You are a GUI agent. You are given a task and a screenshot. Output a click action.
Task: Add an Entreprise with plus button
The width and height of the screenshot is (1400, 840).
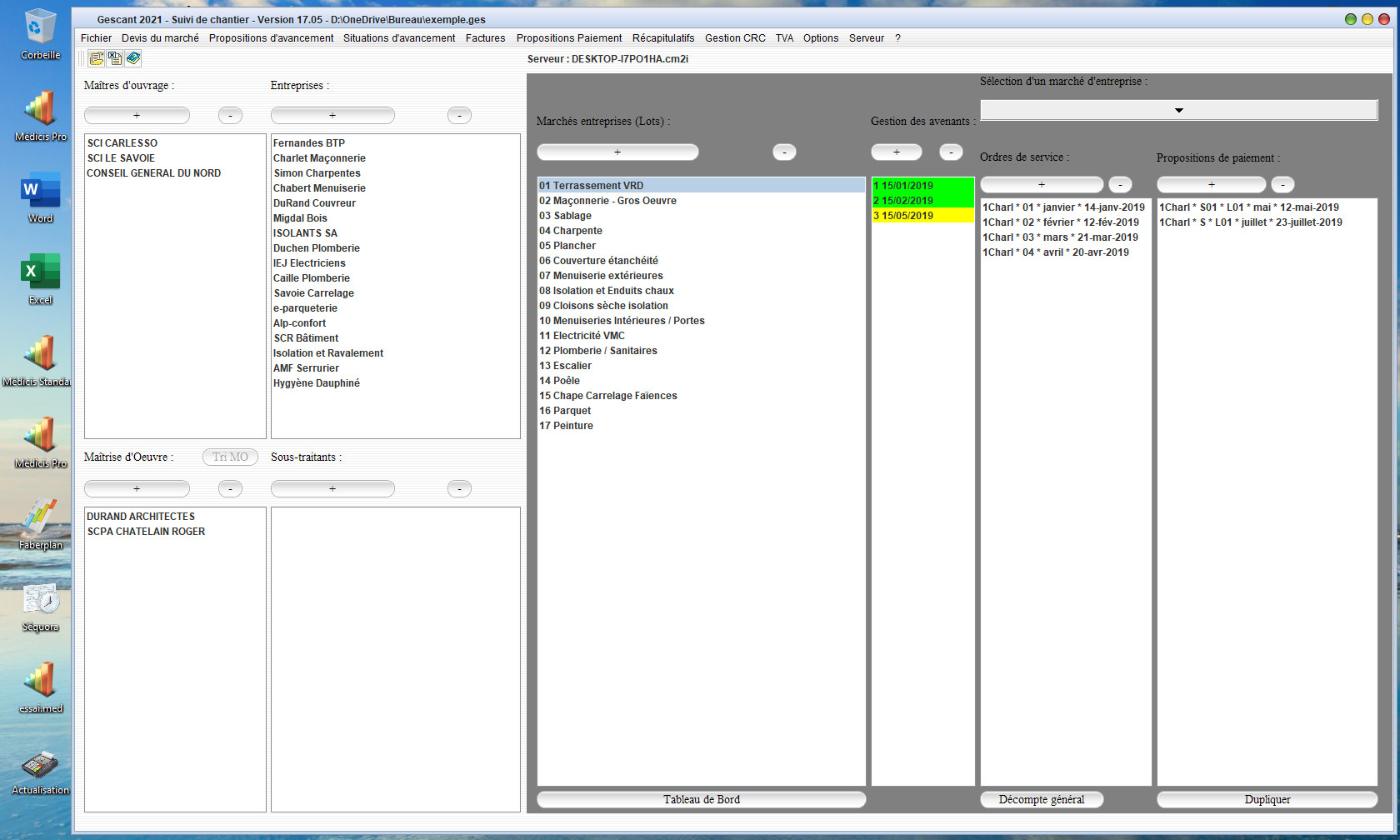(332, 115)
